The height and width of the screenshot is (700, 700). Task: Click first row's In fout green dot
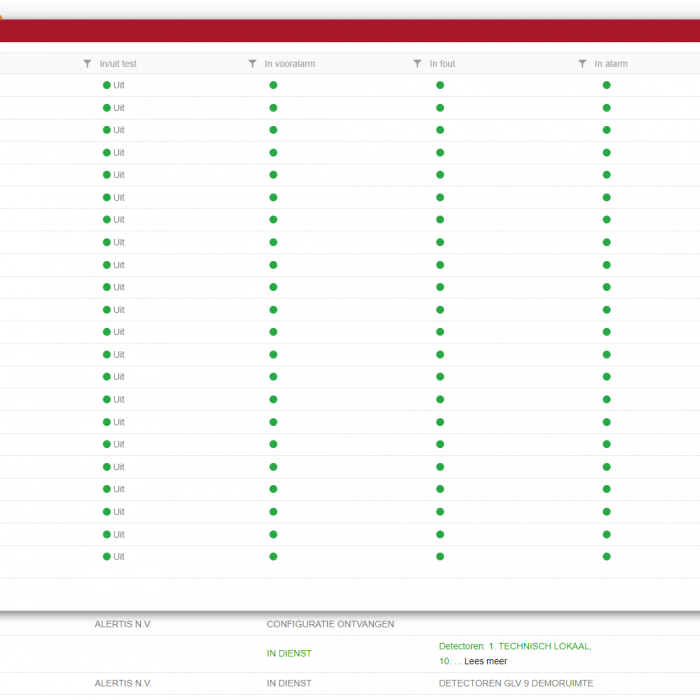(440, 85)
